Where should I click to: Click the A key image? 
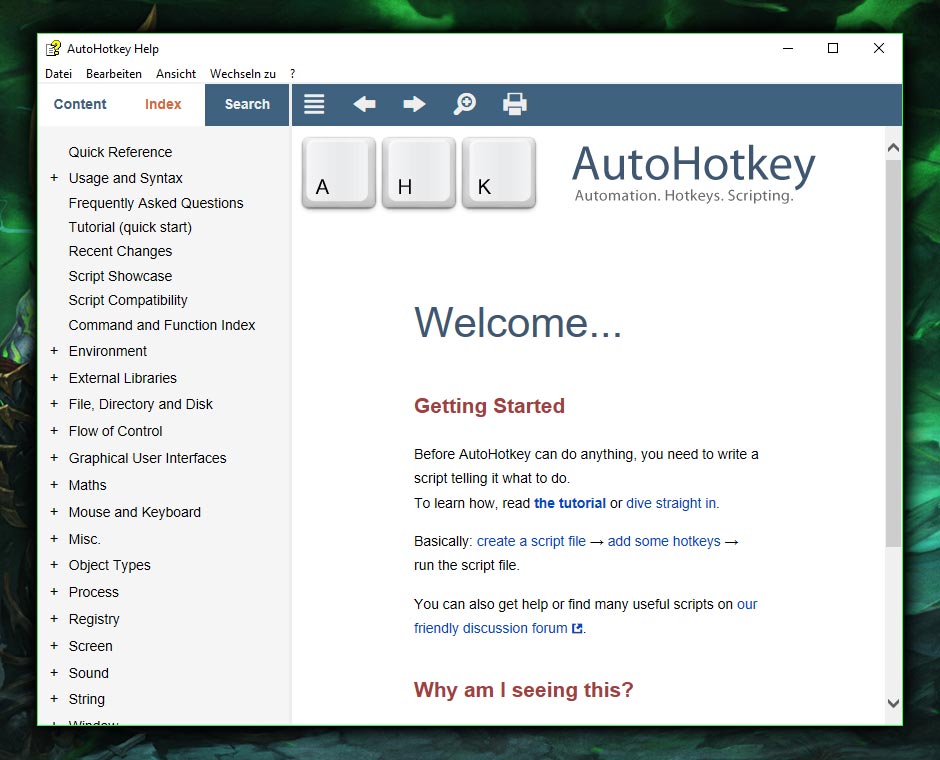[339, 173]
